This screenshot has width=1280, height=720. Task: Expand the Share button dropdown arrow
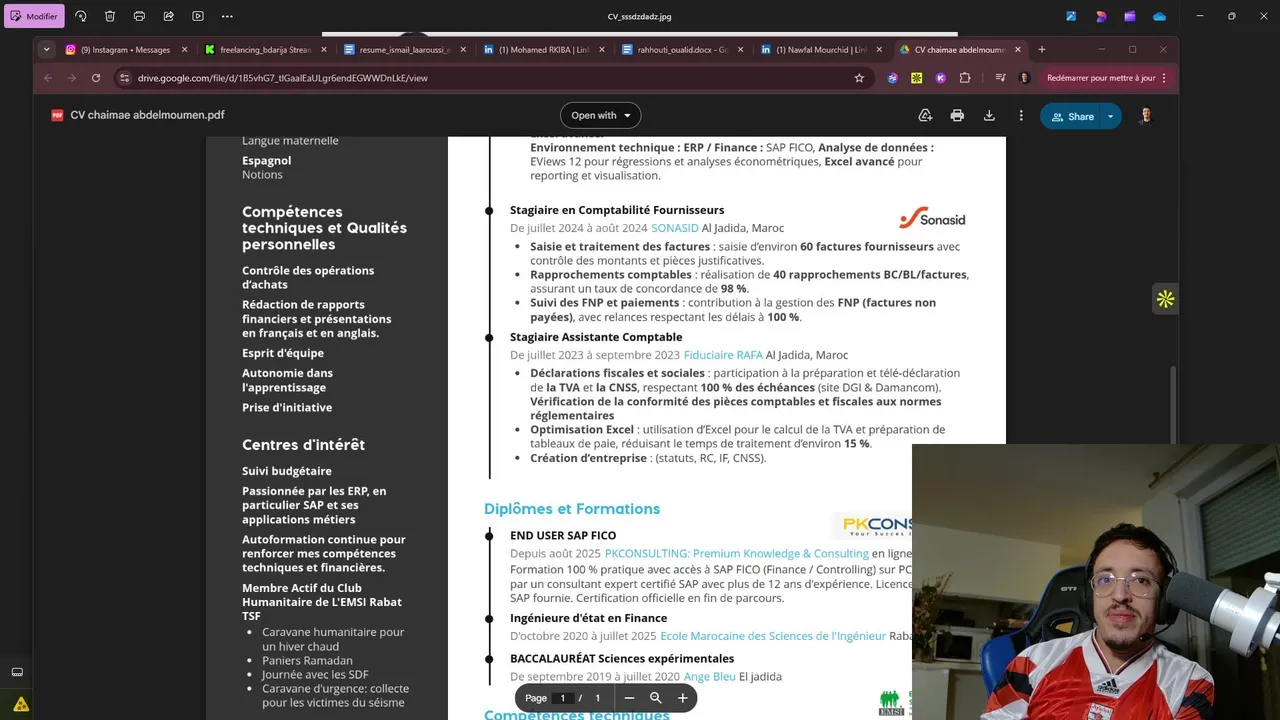(1110, 116)
